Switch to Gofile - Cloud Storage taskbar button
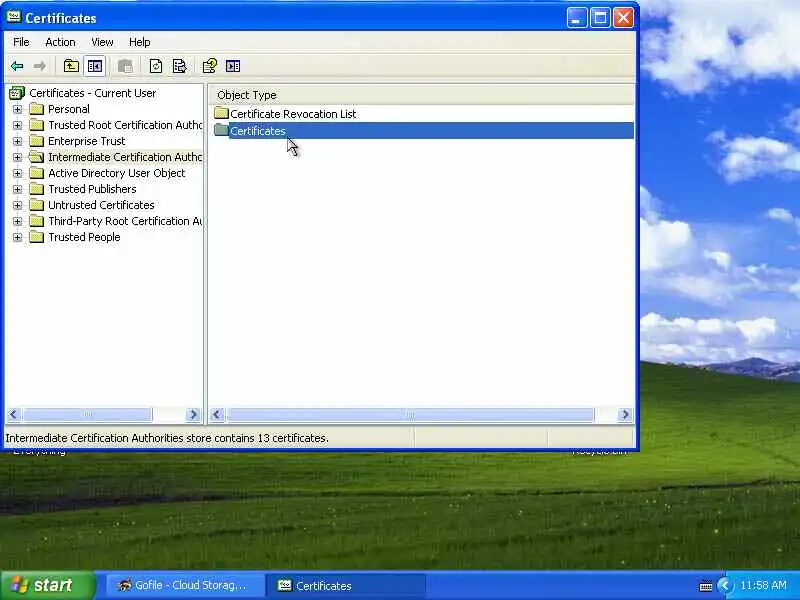 click(185, 585)
